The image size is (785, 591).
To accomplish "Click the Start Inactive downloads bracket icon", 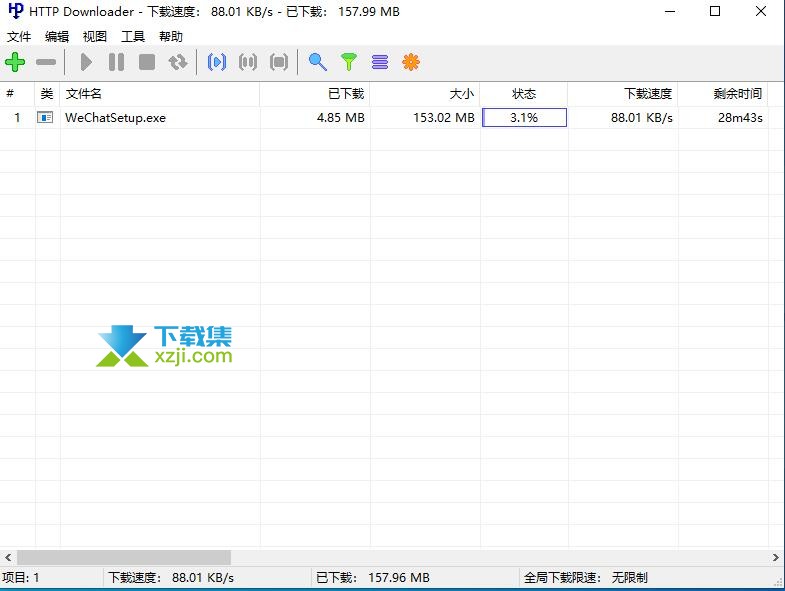I will pyautogui.click(x=217, y=62).
